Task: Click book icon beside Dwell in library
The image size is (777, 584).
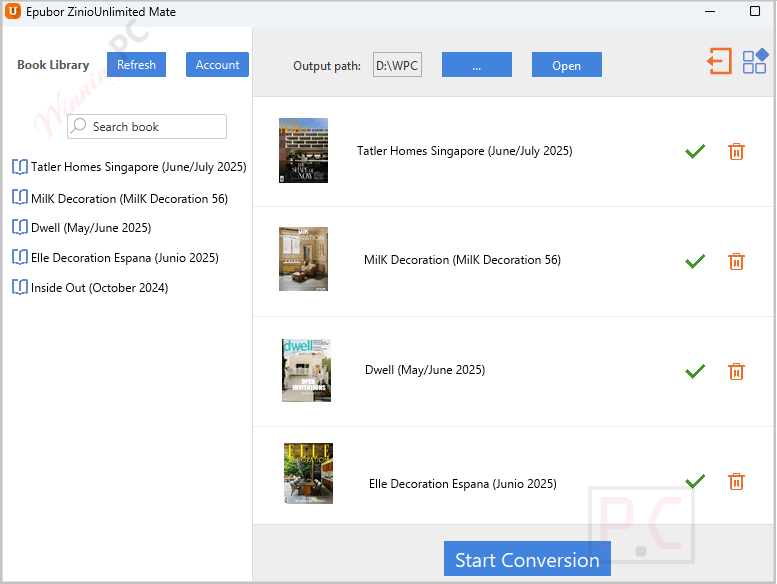Action: (x=20, y=227)
